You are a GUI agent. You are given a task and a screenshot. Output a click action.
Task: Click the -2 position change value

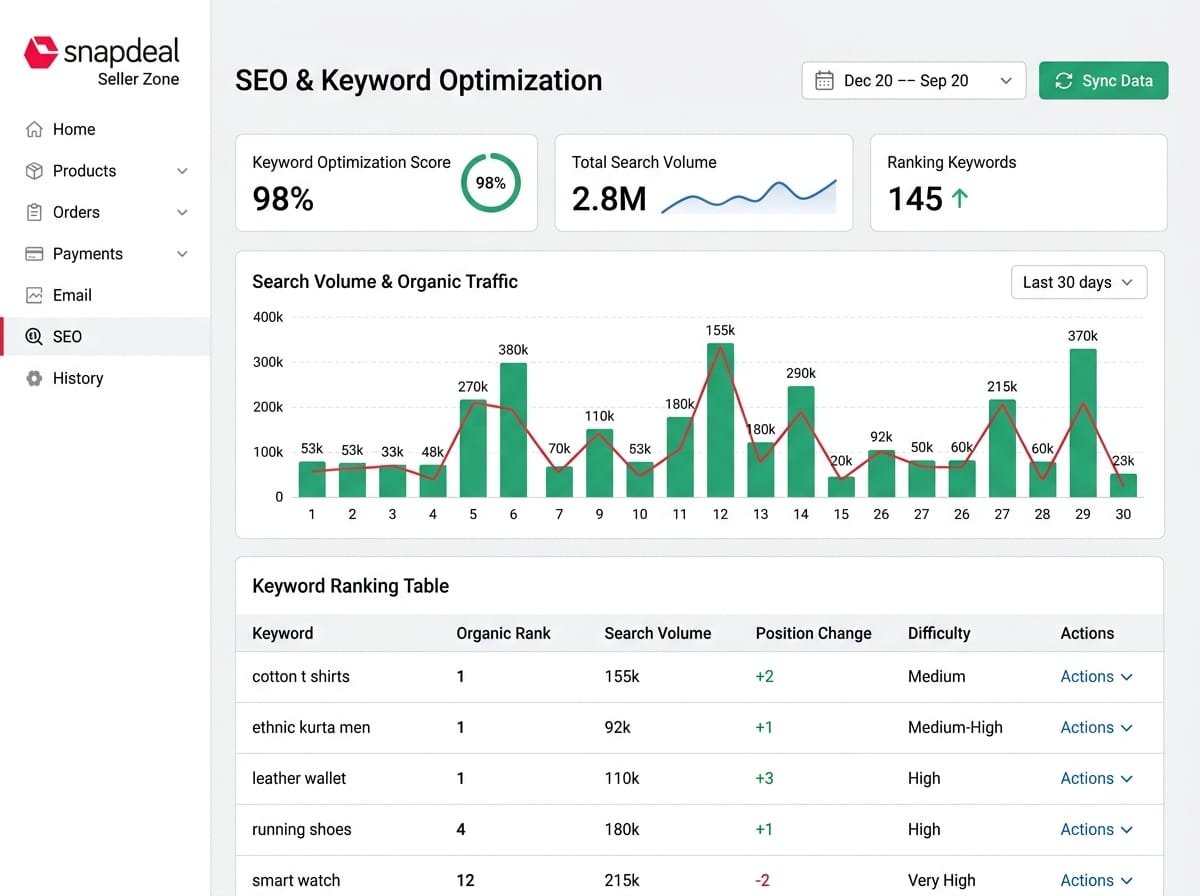point(763,881)
